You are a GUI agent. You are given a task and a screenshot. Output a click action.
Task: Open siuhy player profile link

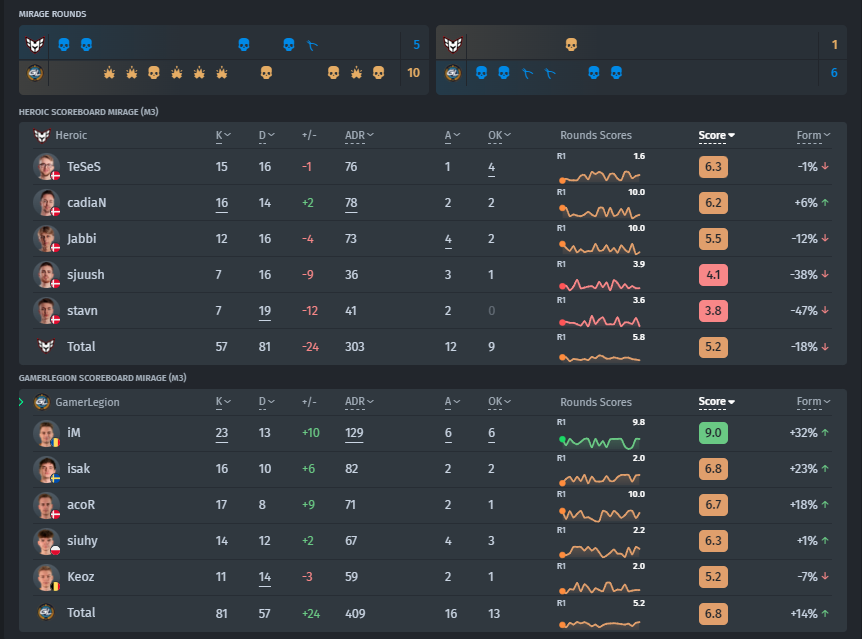[x=82, y=541]
